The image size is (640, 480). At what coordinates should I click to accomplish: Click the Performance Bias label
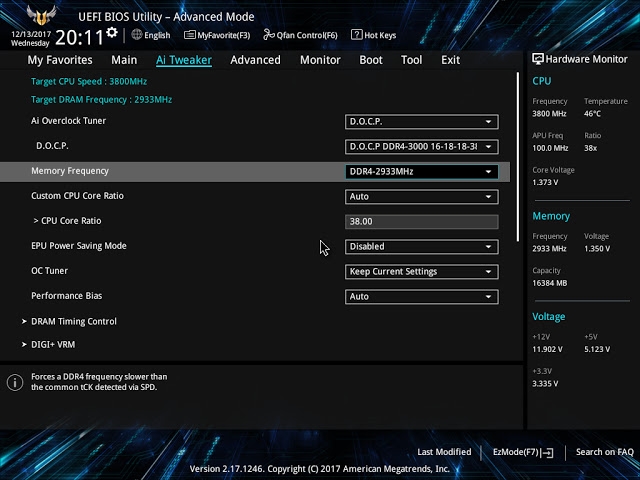[67, 296]
